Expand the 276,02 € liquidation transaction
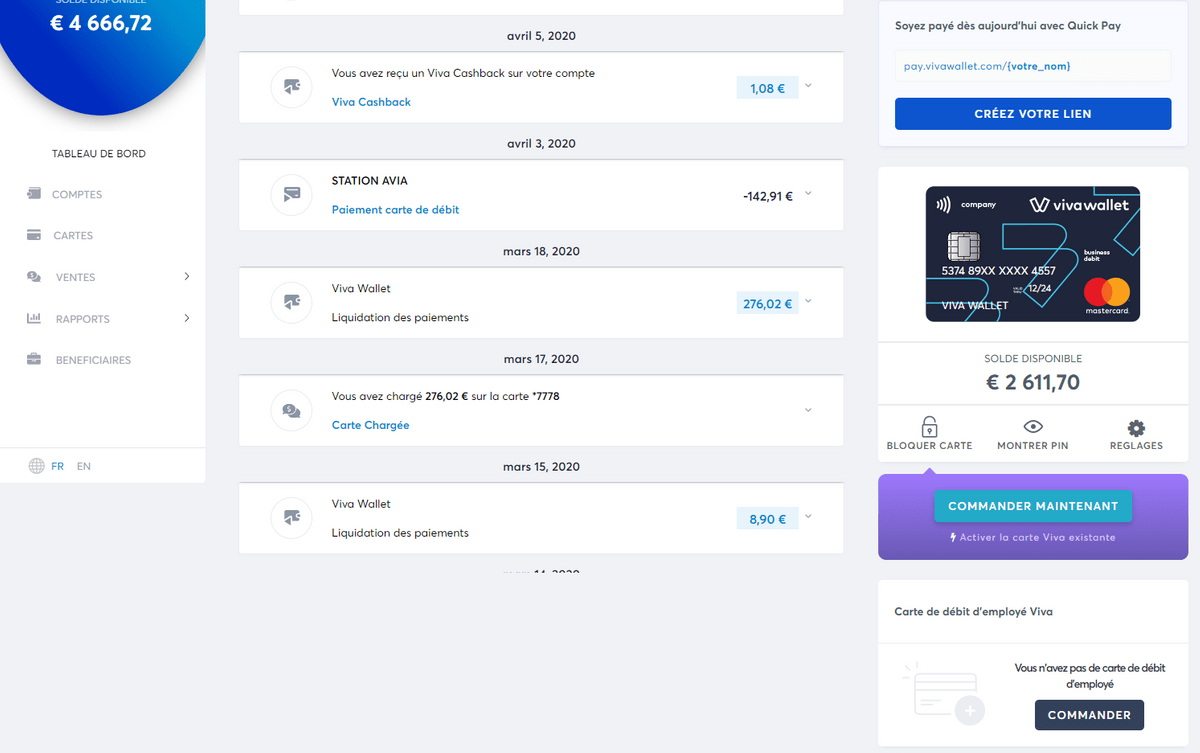The image size is (1200, 753). [808, 301]
